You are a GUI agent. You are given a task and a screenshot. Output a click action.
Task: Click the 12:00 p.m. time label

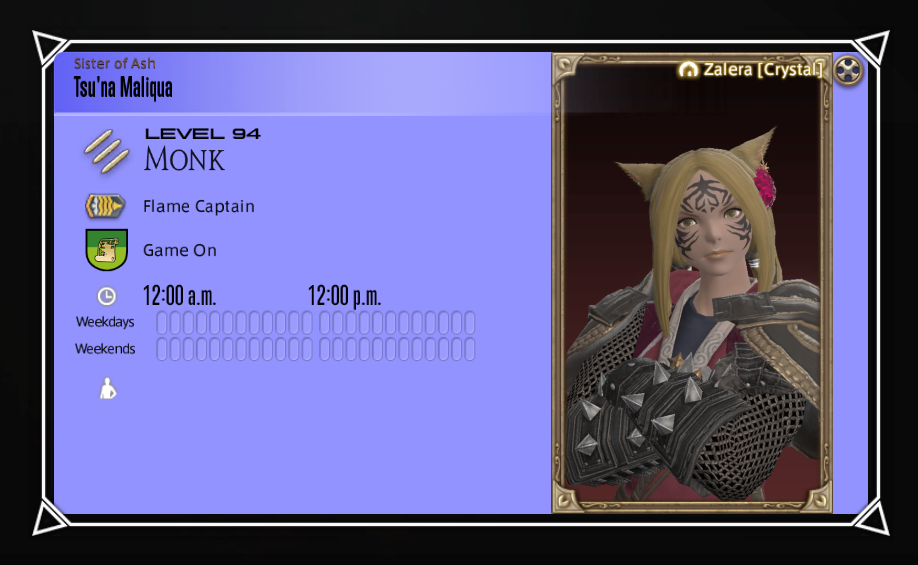344,296
